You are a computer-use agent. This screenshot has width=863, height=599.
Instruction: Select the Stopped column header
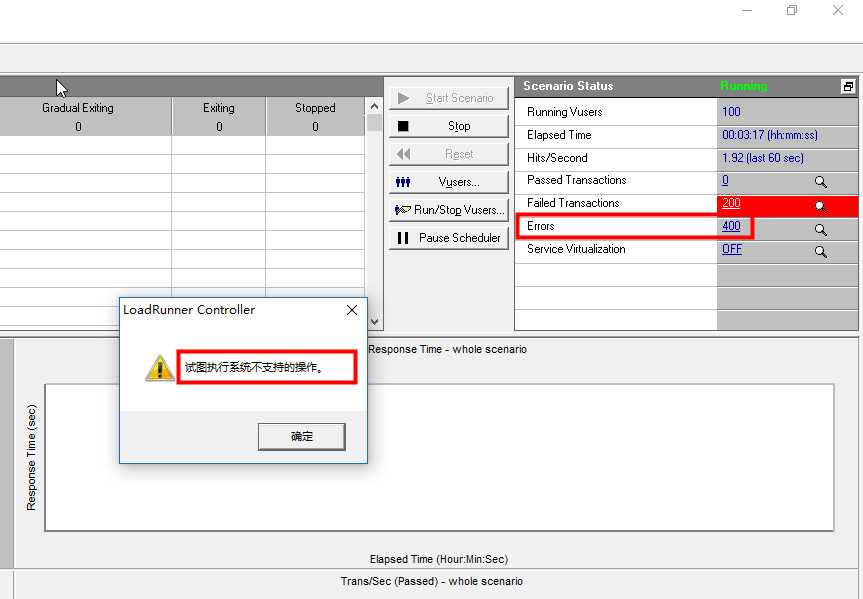(x=315, y=108)
